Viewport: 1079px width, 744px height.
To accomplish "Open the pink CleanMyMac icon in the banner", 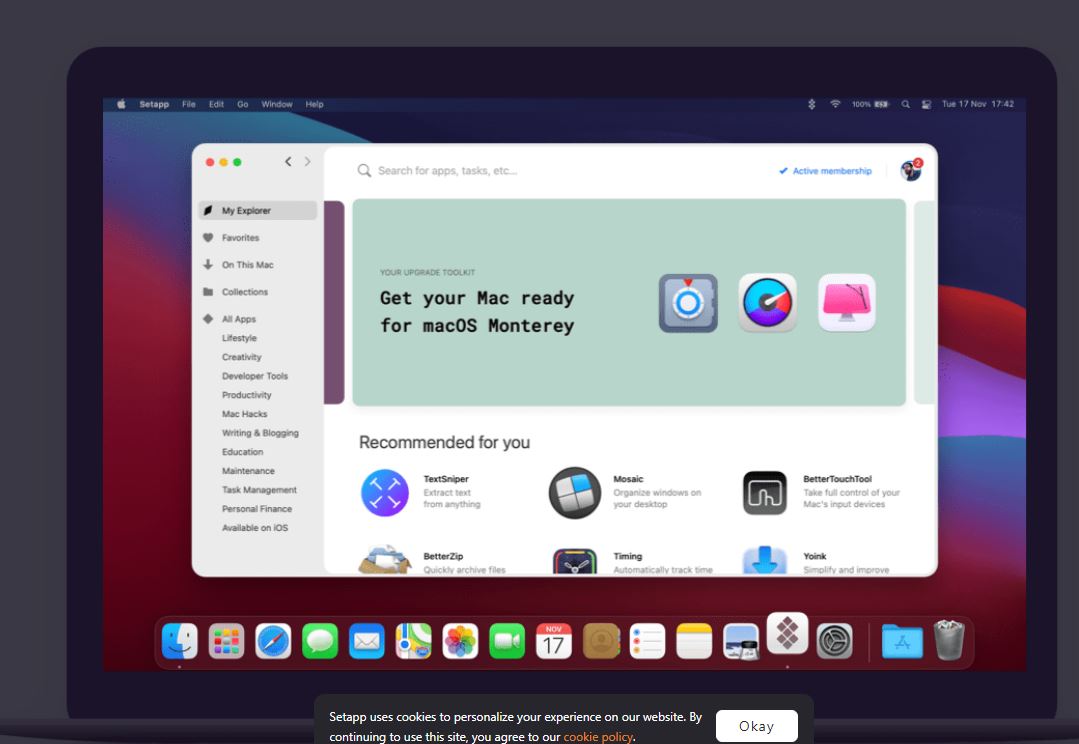I will (x=847, y=303).
